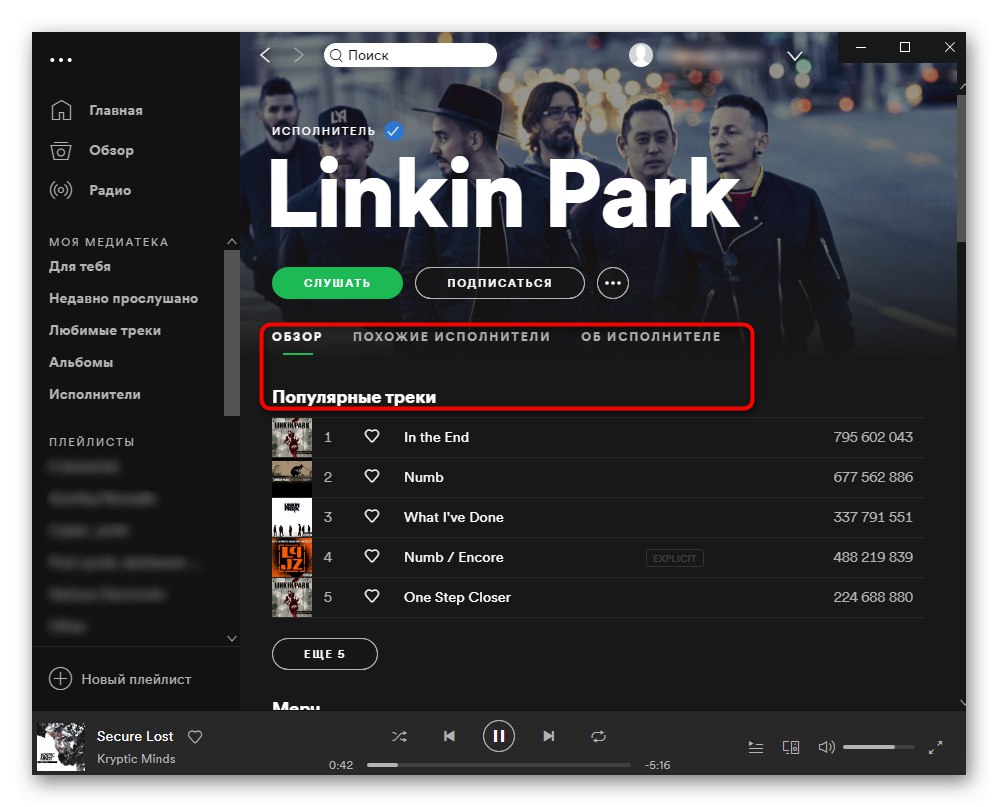Open the user profile avatar
The width and height of the screenshot is (998, 807).
click(x=640, y=55)
